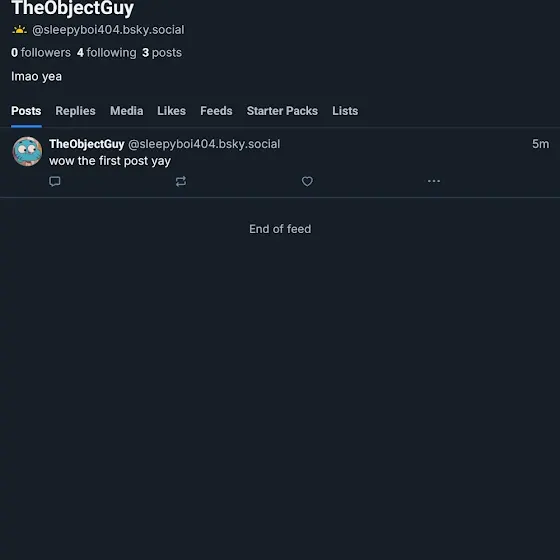The width and height of the screenshot is (560, 560).
Task: Click the Gumball avatar on the post
Action: (27, 151)
